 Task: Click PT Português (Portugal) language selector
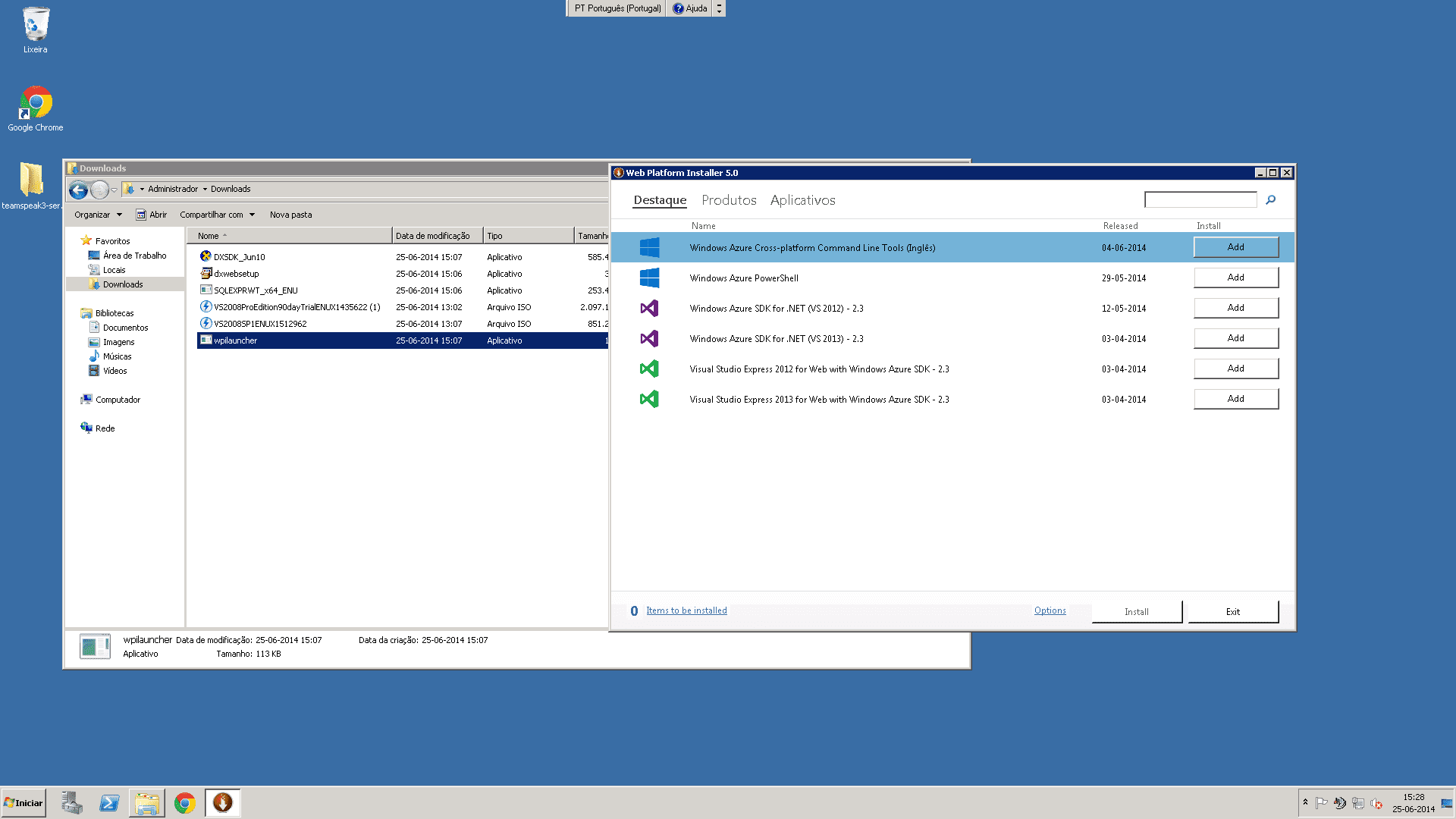617,8
